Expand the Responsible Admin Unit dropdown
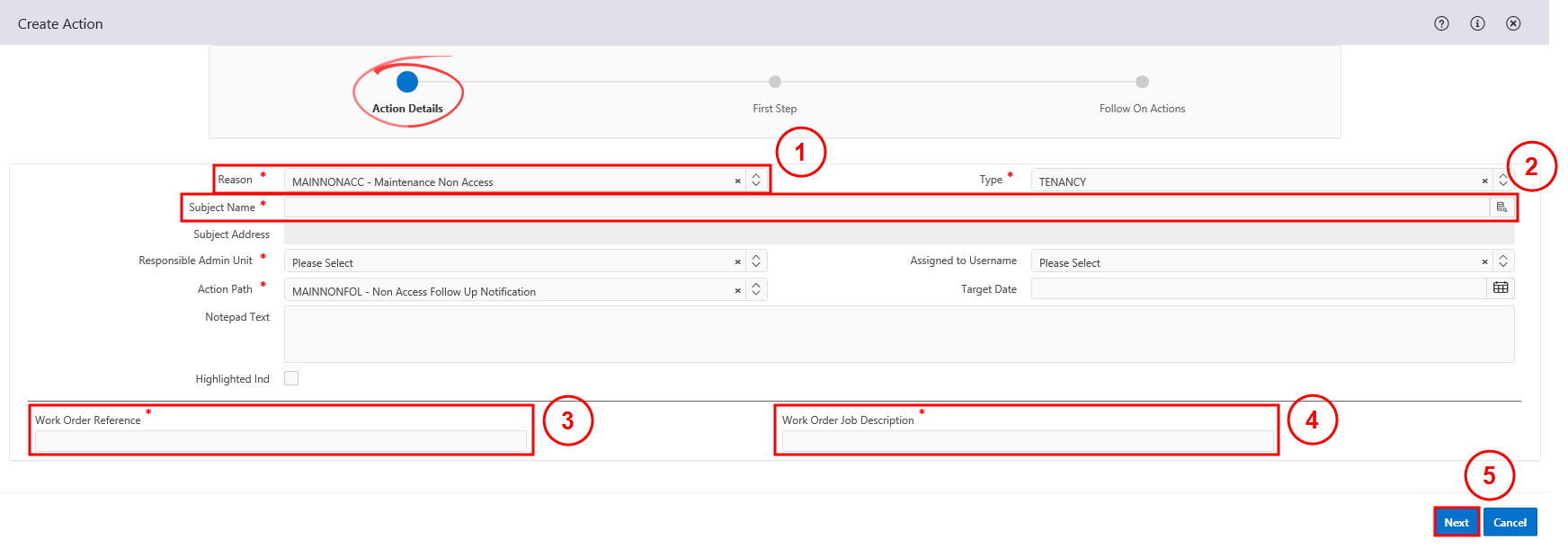This screenshot has height=548, width=1568. (756, 261)
